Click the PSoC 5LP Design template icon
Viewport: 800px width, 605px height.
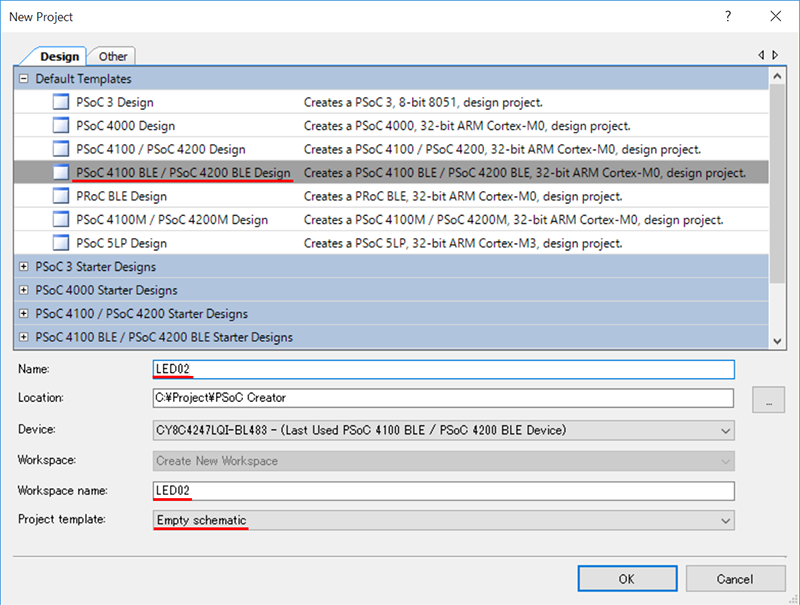[61, 243]
